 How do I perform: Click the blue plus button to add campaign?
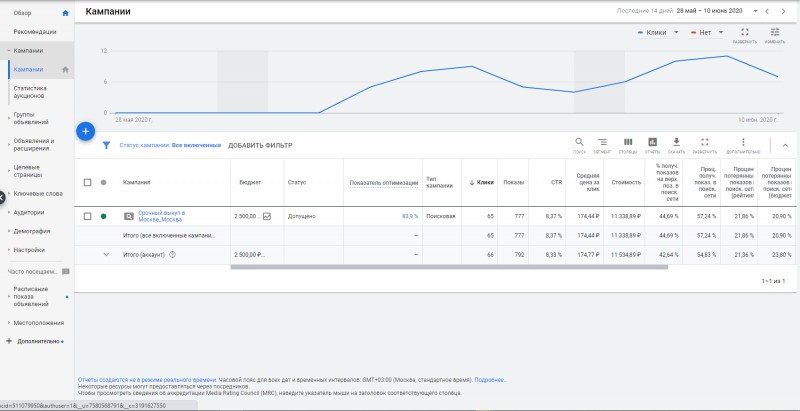click(85, 131)
